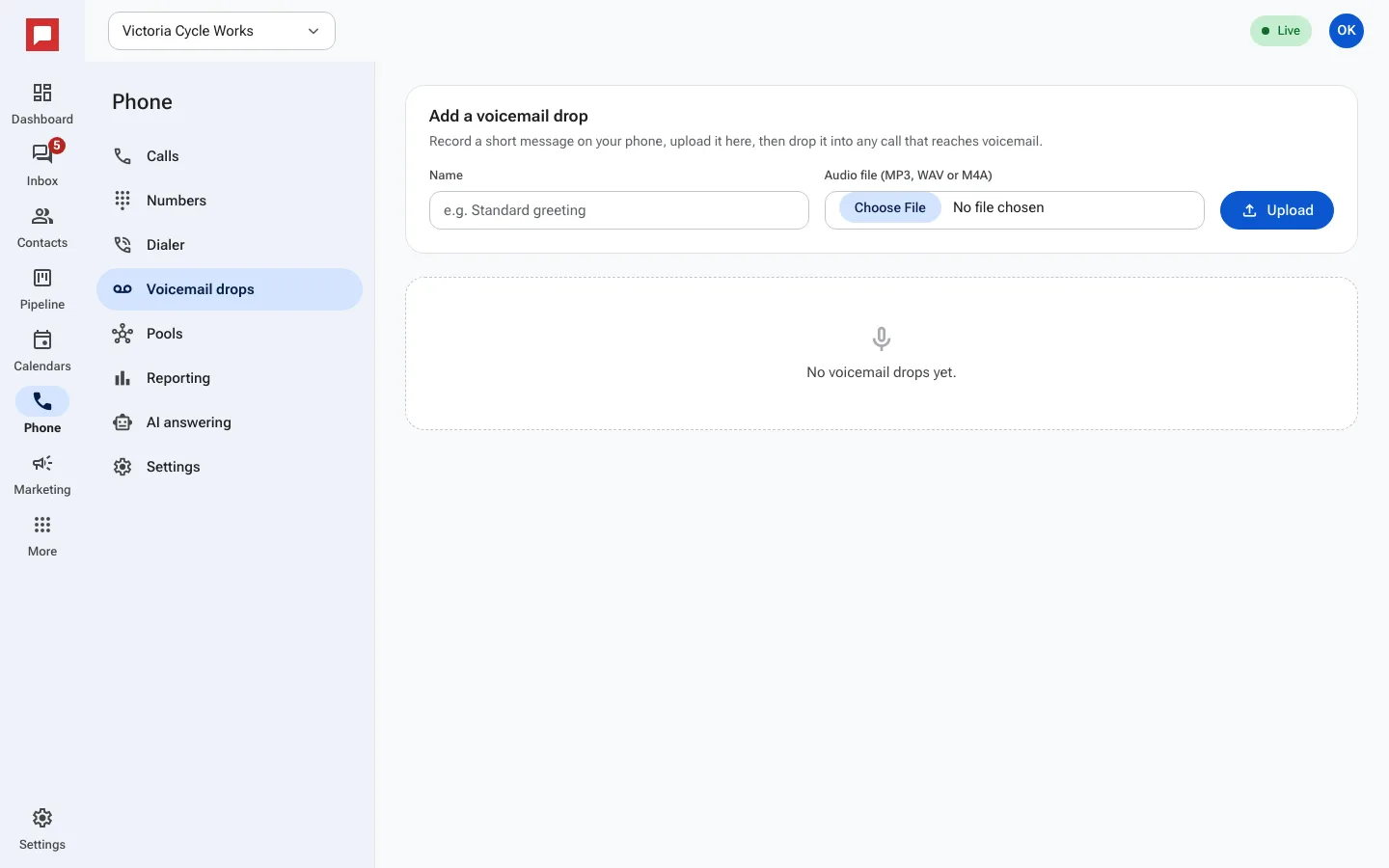Screen dimensions: 1389x868
Task: Click the 'No file chosen' text
Action: click(x=998, y=207)
